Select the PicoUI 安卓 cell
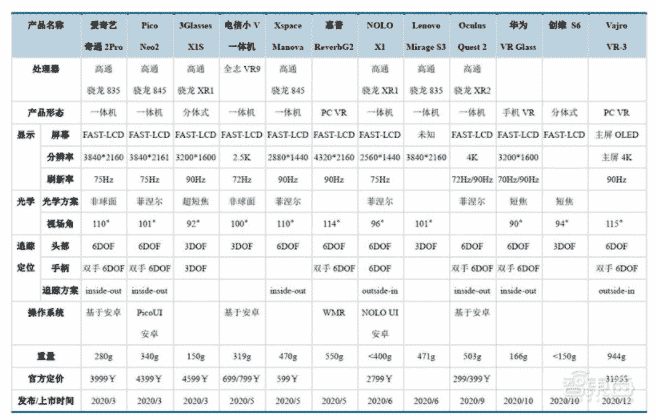Image resolution: width=656 pixels, height=420 pixels. tap(150, 323)
